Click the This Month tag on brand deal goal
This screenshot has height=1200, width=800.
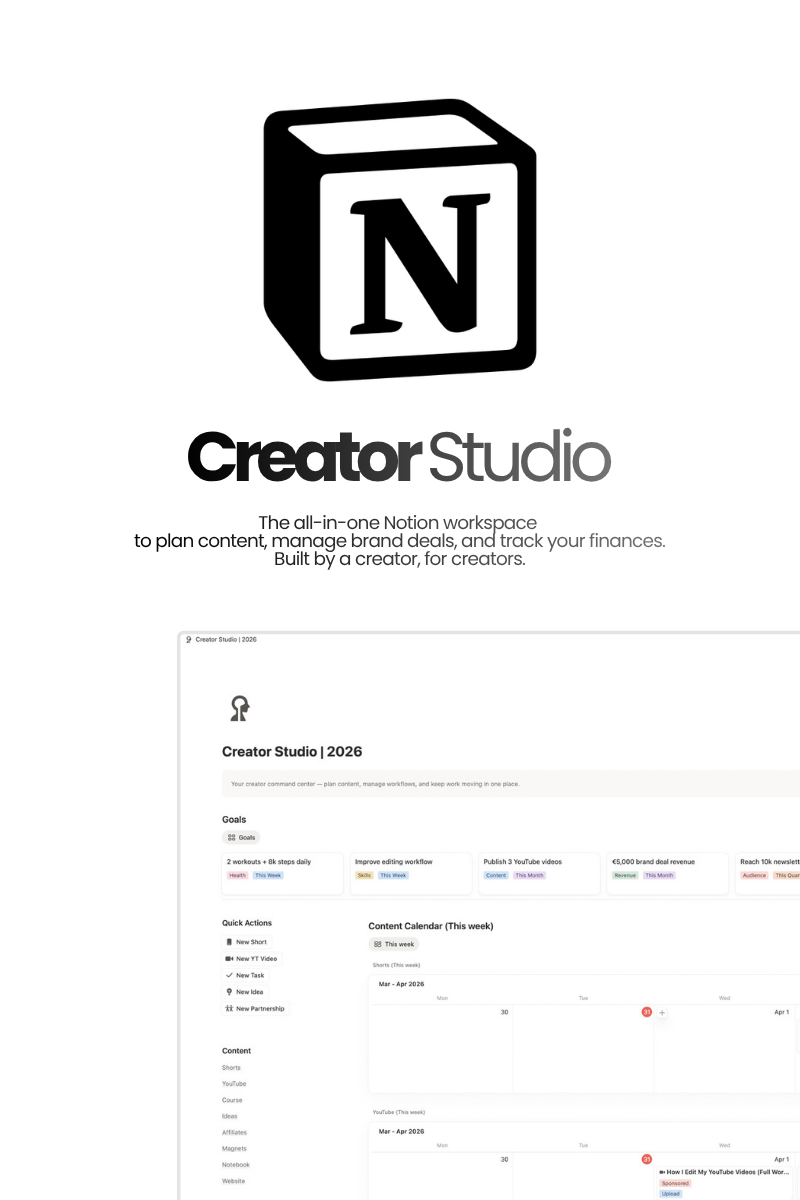pos(659,875)
